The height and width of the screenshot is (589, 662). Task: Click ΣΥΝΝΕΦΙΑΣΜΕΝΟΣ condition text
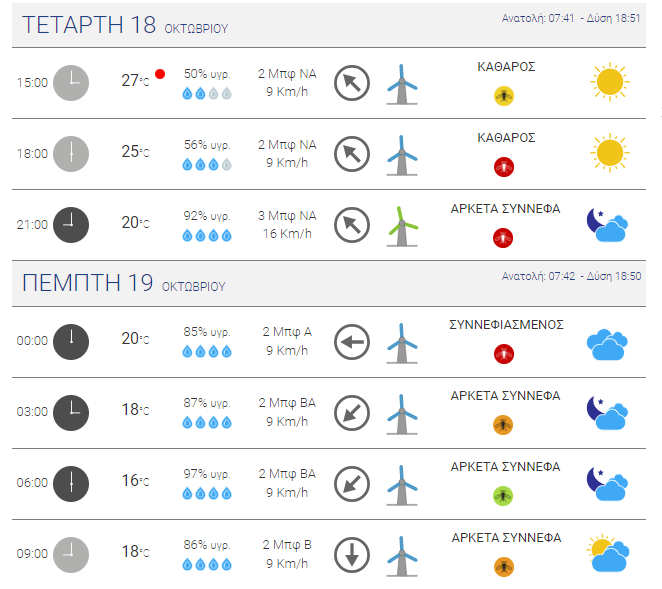506,324
